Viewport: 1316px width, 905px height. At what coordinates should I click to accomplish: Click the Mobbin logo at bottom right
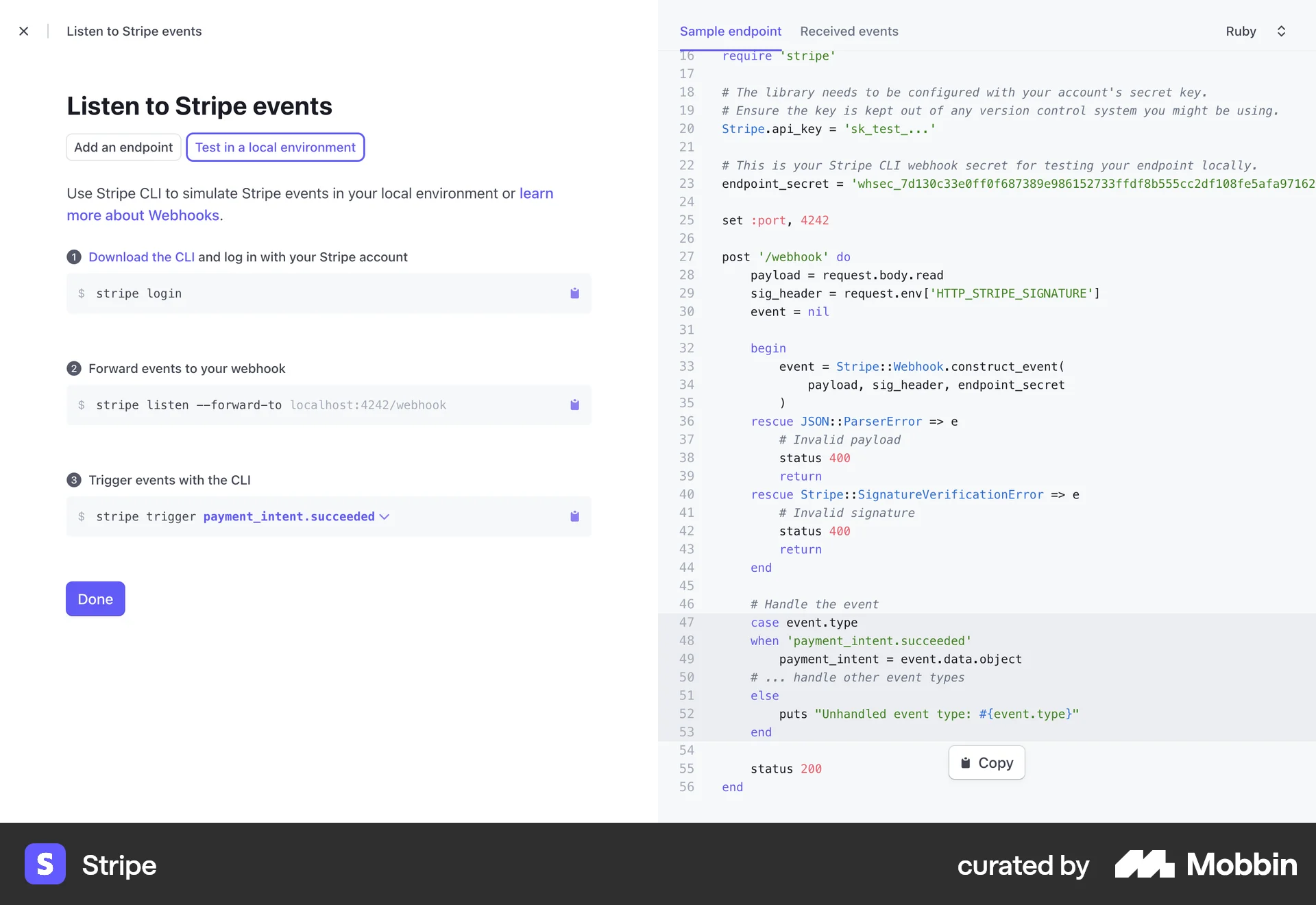[x=1204, y=865]
